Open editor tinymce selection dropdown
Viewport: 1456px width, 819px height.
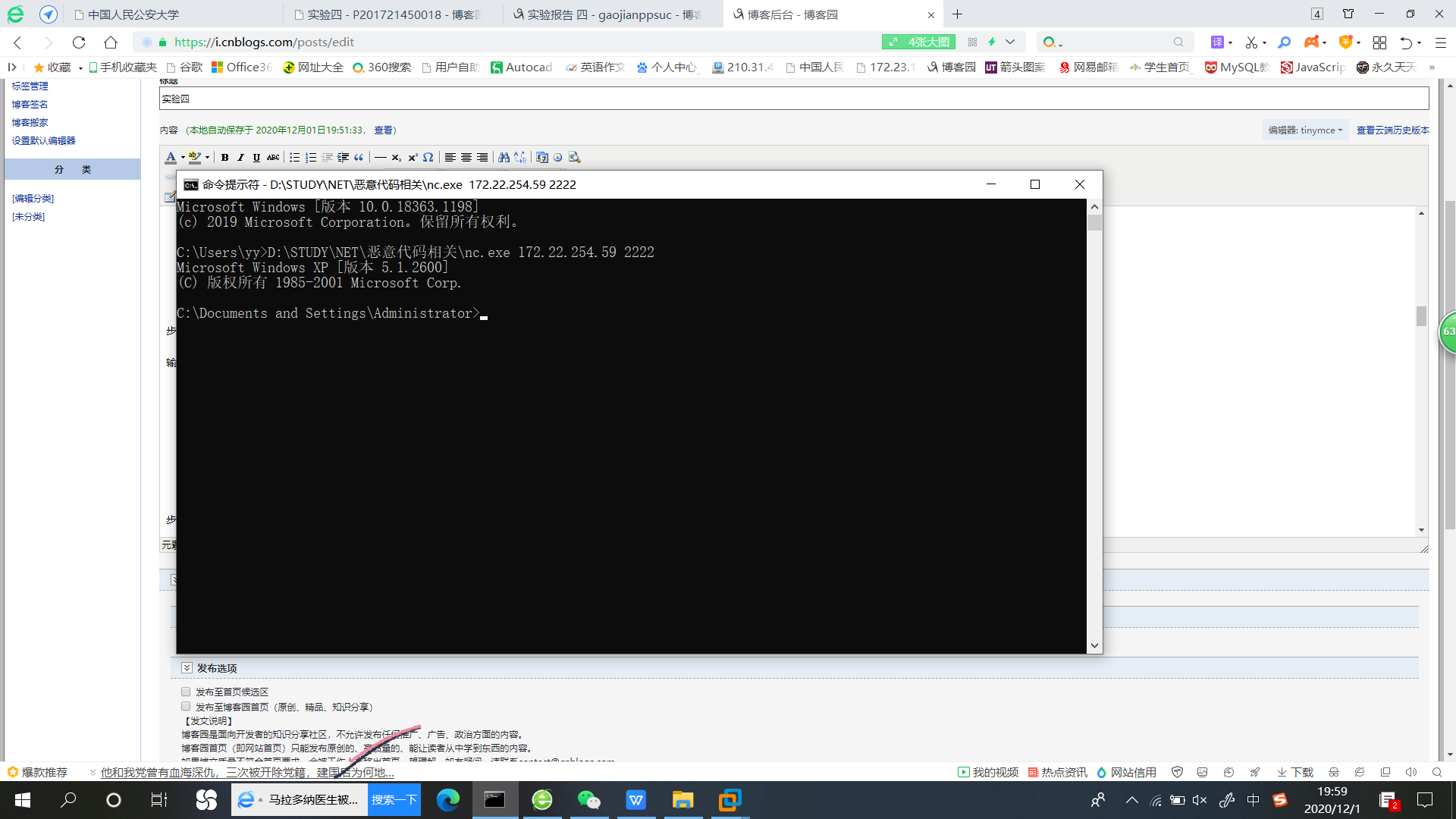[x=1305, y=130]
